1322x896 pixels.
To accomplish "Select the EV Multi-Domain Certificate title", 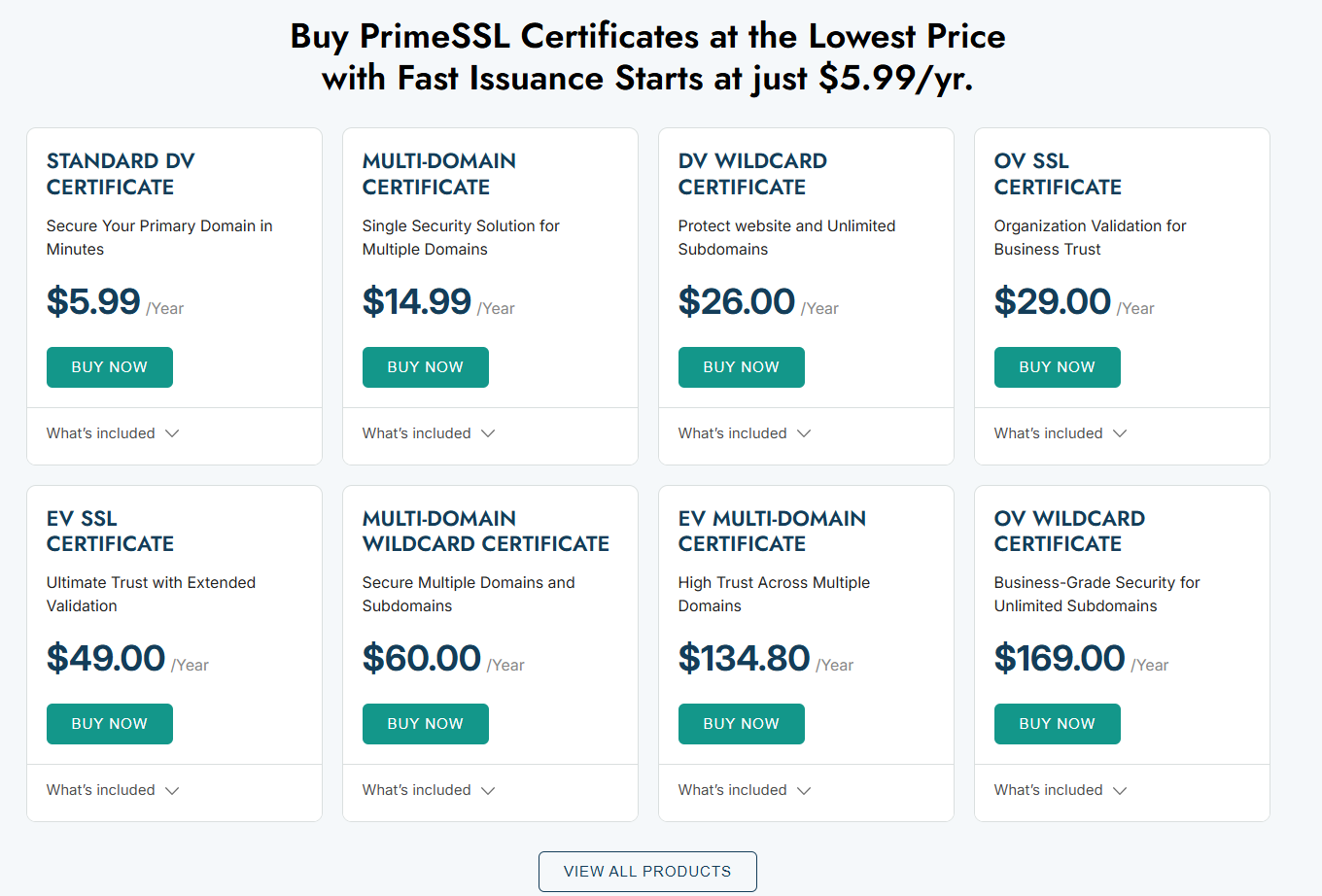I will tap(772, 531).
